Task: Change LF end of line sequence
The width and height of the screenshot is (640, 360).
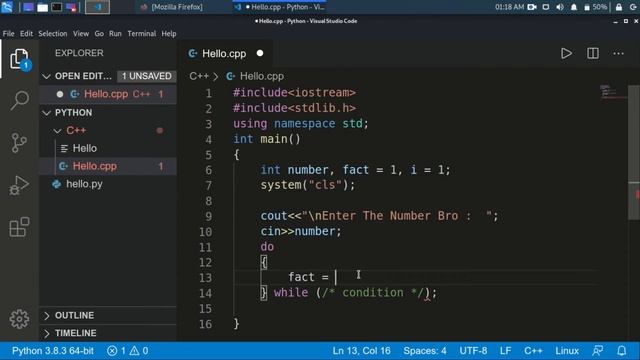Action: [505, 351]
